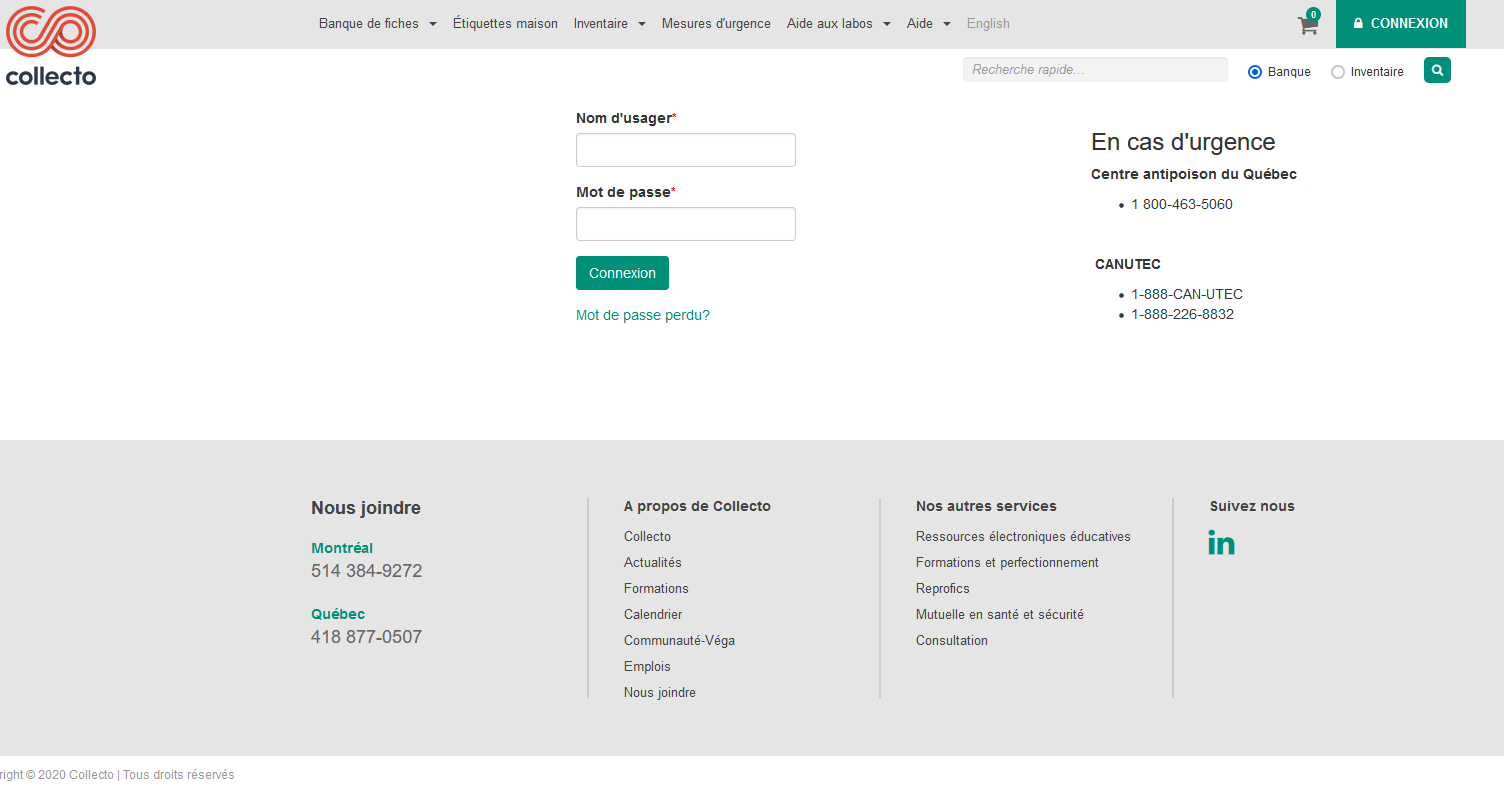
Task: Click CANUTEC number 1-888-CAN-UTEC
Action: click(1187, 294)
